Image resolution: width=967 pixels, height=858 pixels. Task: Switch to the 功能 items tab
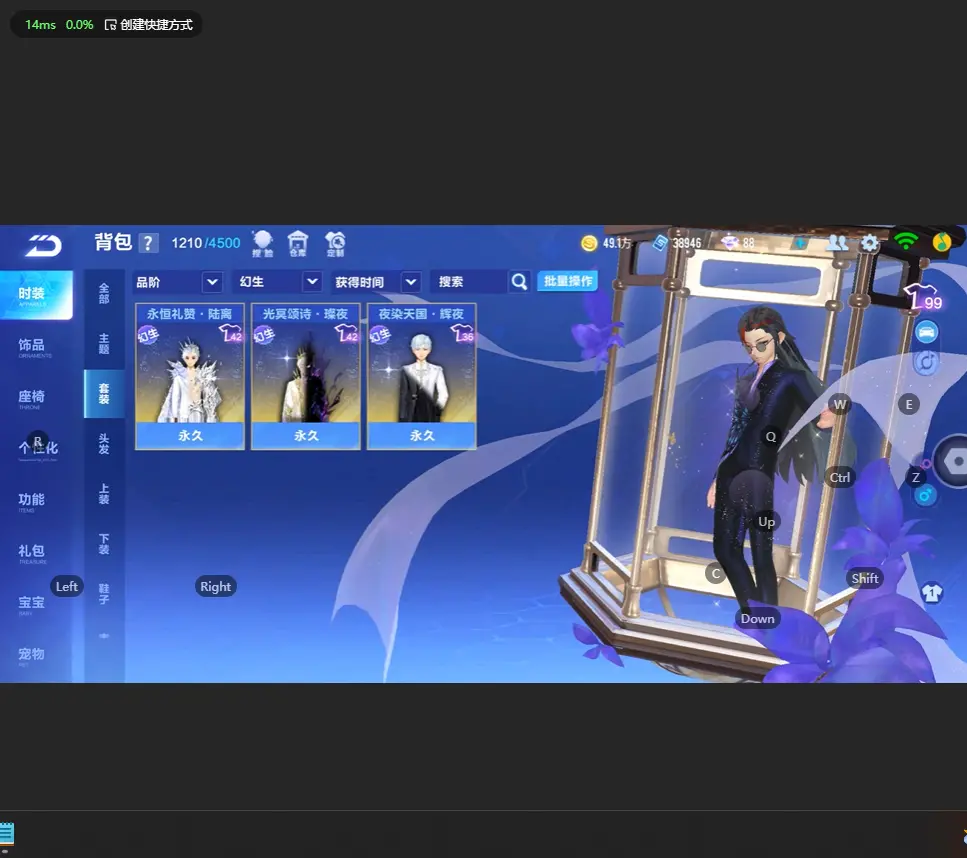tap(31, 501)
